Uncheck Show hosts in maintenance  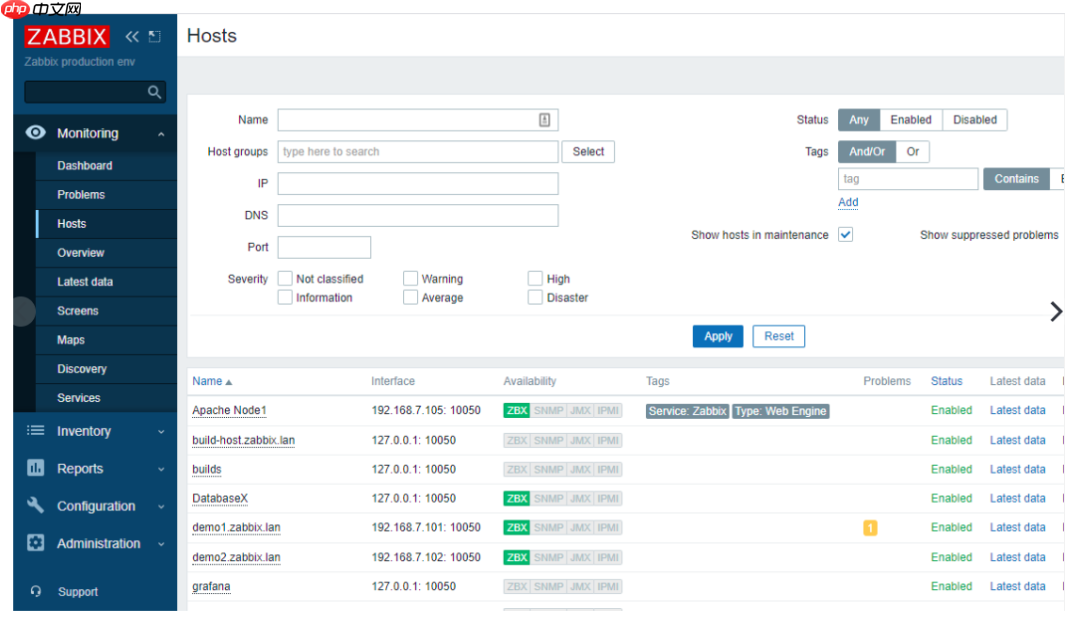click(845, 235)
